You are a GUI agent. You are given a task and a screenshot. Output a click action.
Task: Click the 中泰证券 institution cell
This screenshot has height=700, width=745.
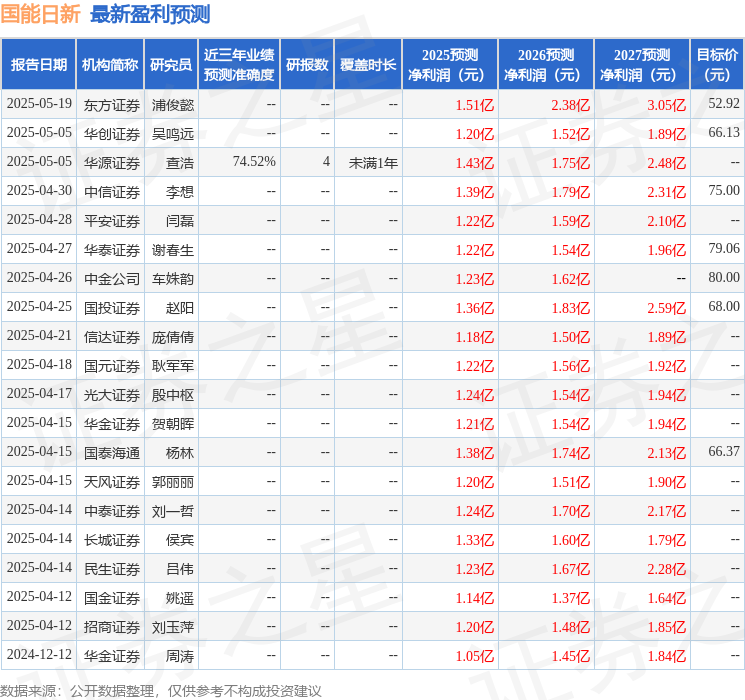112,511
